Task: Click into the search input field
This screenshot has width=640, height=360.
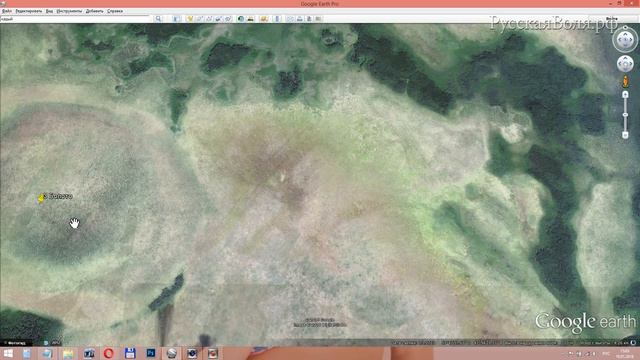Action: click(x=76, y=19)
